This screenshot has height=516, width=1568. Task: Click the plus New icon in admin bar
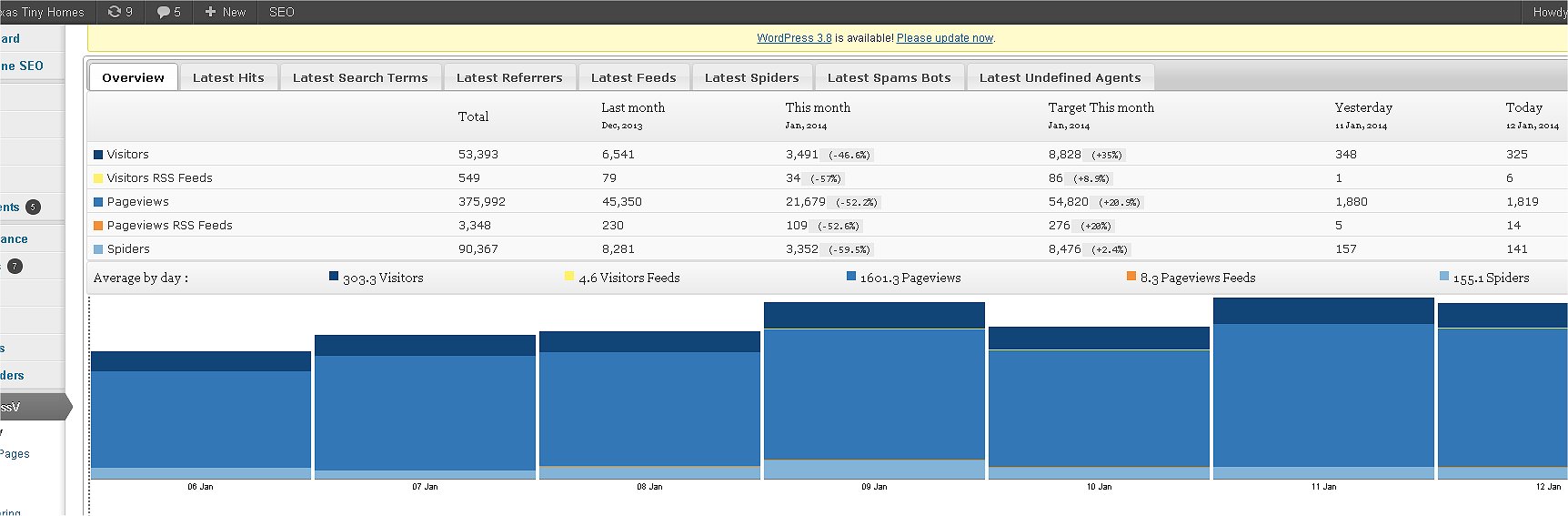pos(210,12)
